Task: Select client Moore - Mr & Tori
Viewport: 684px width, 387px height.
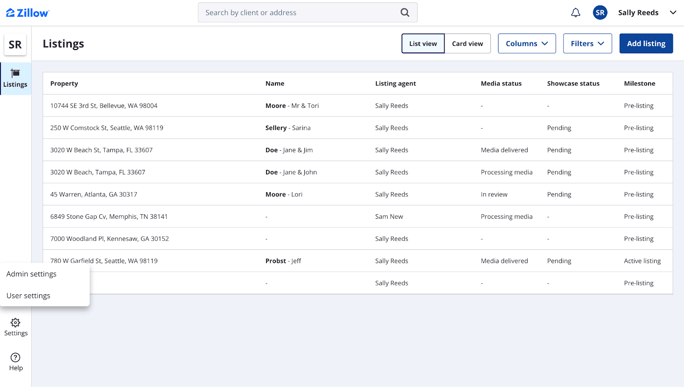Action: pyautogui.click(x=292, y=106)
